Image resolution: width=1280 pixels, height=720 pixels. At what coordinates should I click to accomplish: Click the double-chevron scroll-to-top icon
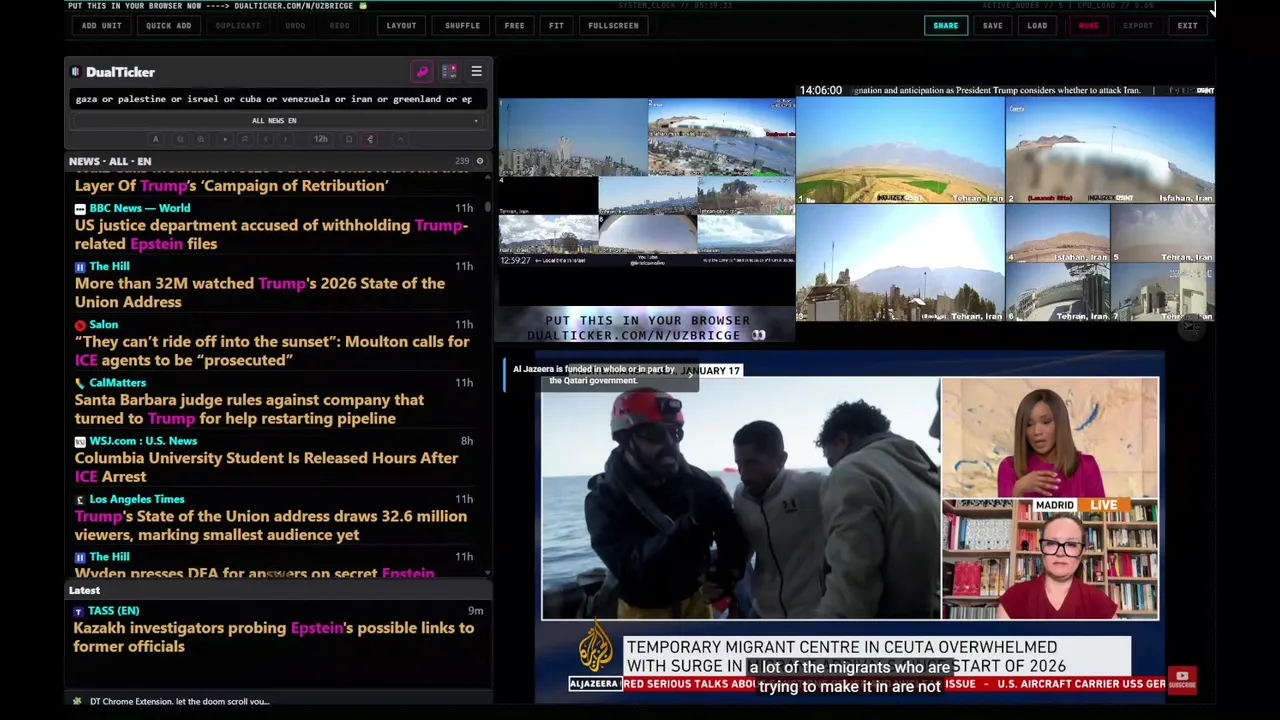click(245, 139)
